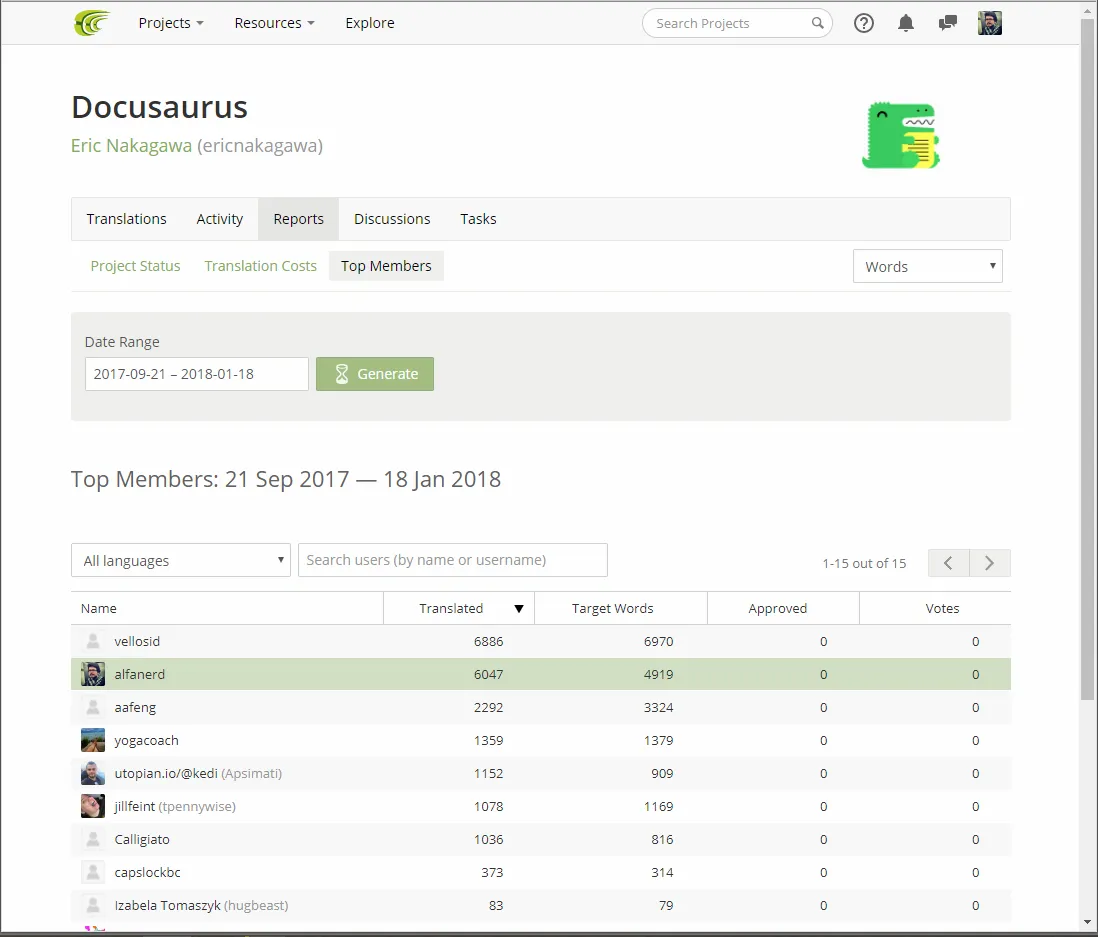This screenshot has width=1098, height=937.
Task: Switch to the Translations tab
Action: 127,218
